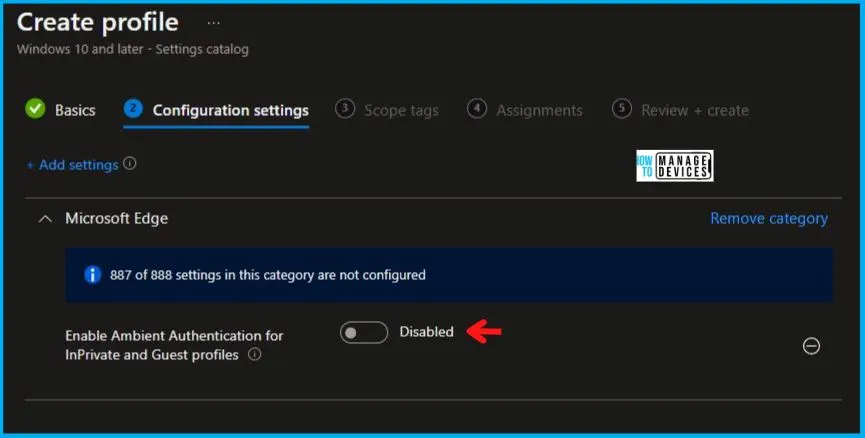Collapse the Microsoft Edge category
The width and height of the screenshot is (865, 438).
(x=45, y=219)
